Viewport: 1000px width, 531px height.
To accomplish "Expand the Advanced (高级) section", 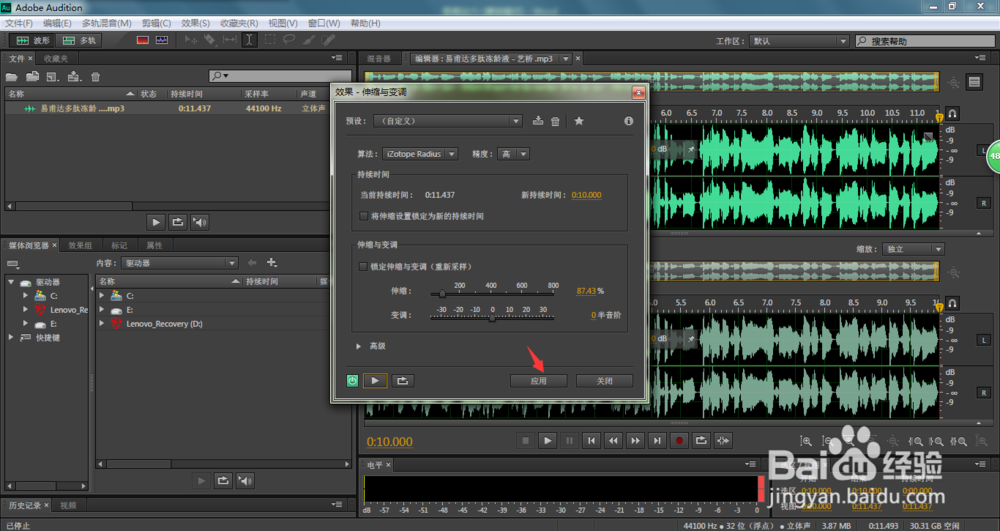I will tap(358, 346).
